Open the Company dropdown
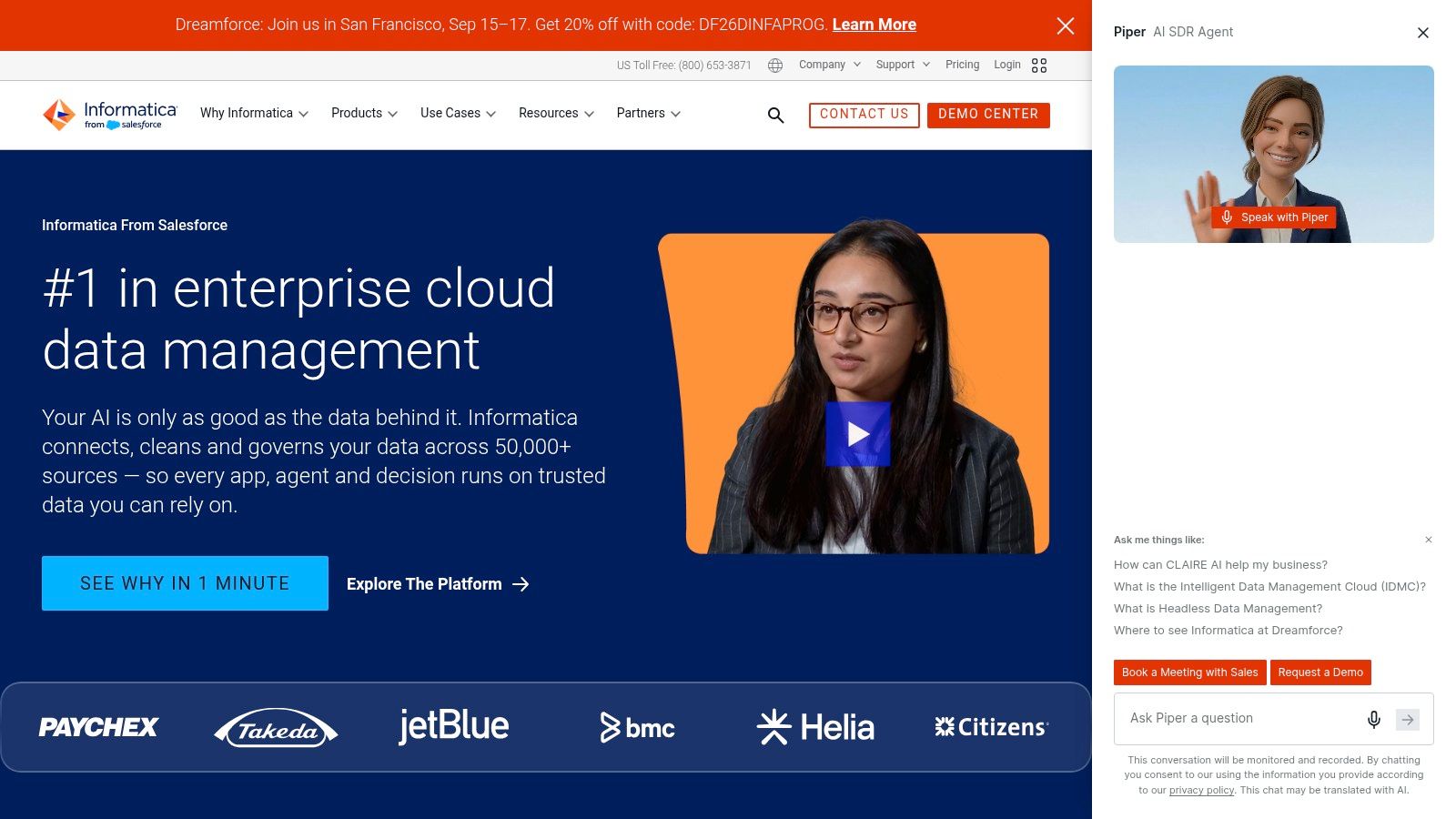 click(x=829, y=65)
